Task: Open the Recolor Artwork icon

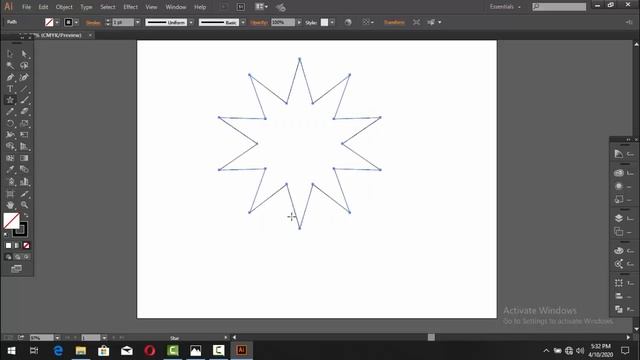Action: [x=348, y=22]
